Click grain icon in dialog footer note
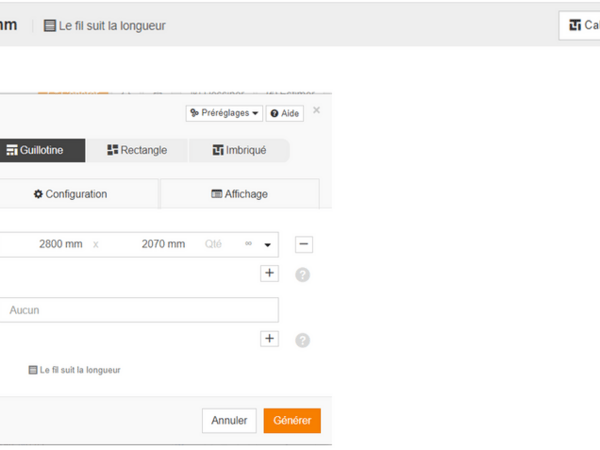600x450 pixels. pos(33,370)
